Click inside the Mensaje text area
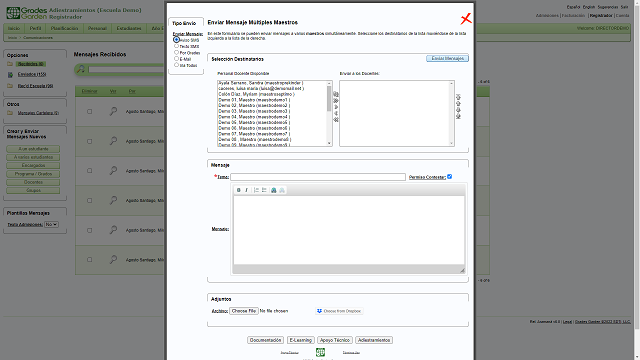 click(x=349, y=230)
